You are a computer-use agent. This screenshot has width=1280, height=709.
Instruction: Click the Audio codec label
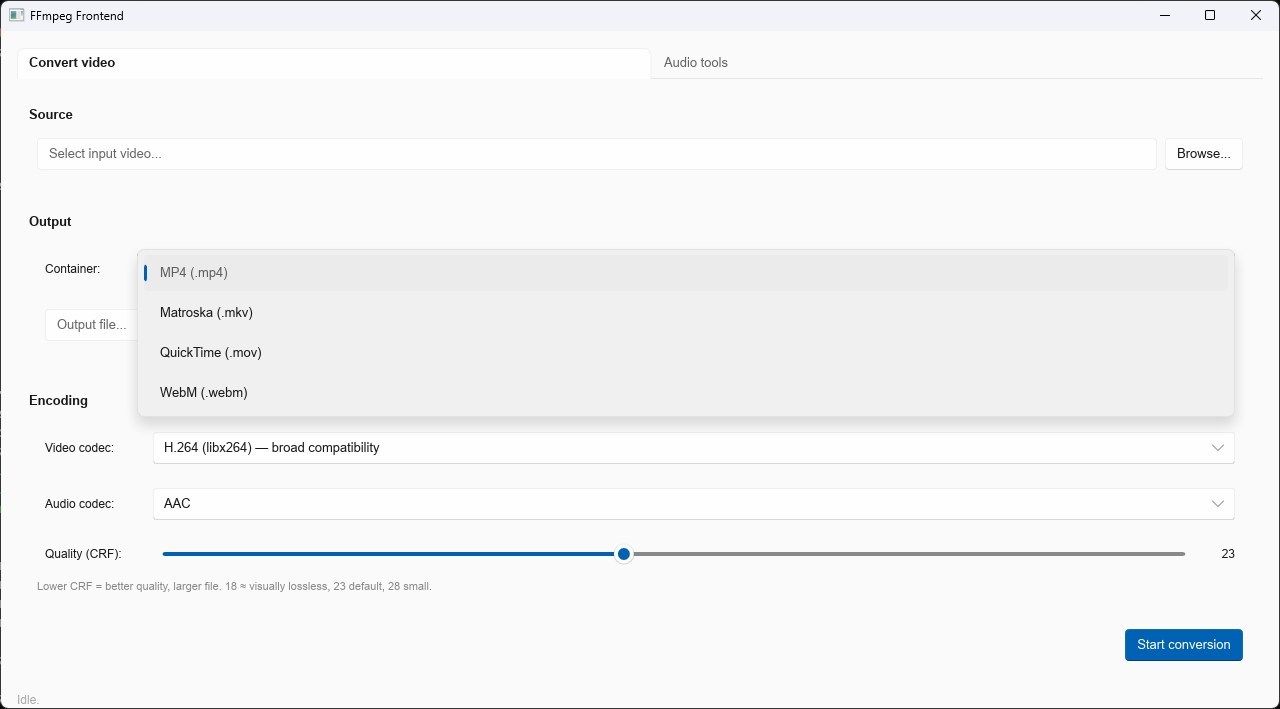pyautogui.click(x=79, y=504)
